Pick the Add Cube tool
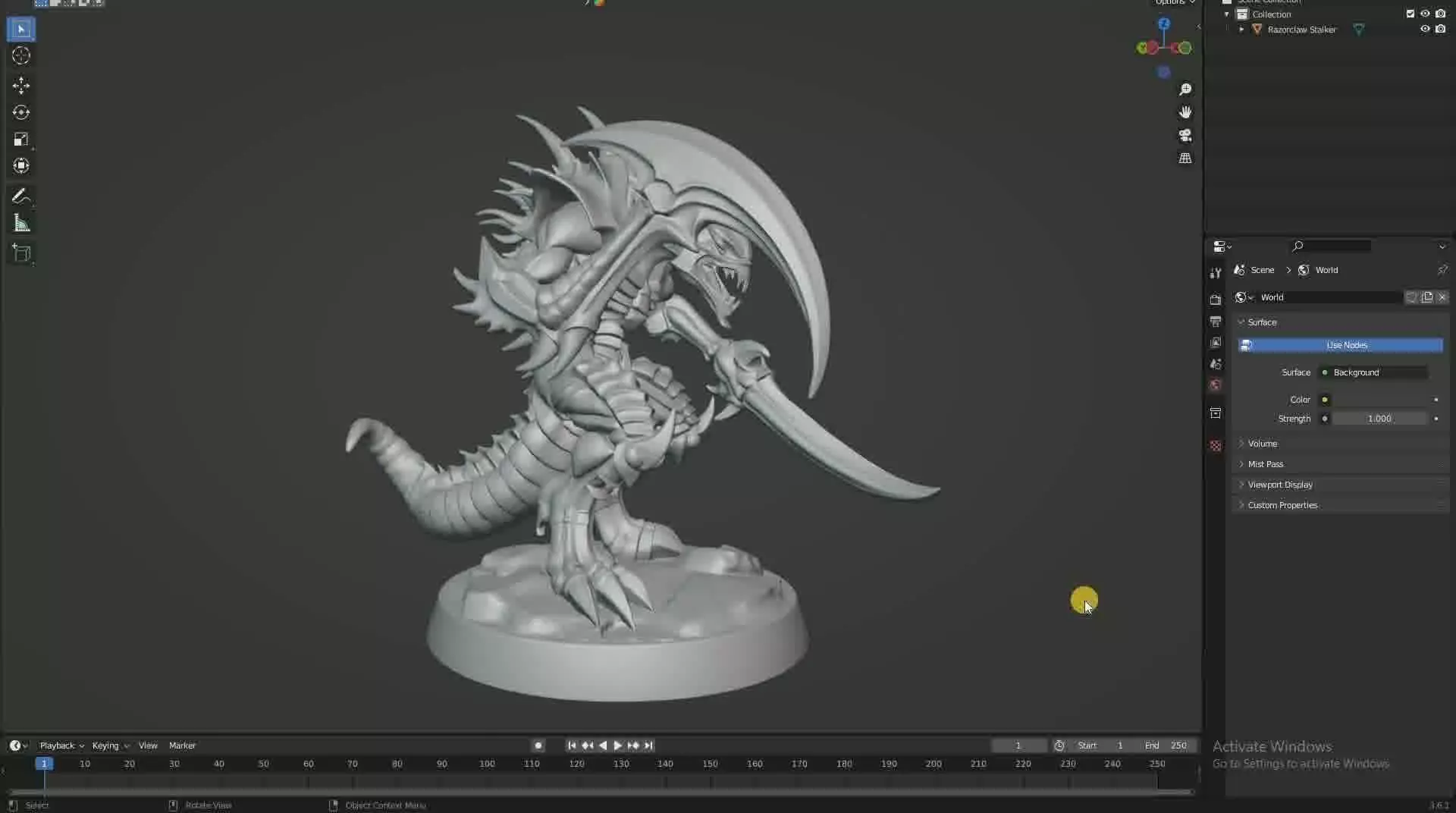The width and height of the screenshot is (1456, 813). click(x=21, y=253)
